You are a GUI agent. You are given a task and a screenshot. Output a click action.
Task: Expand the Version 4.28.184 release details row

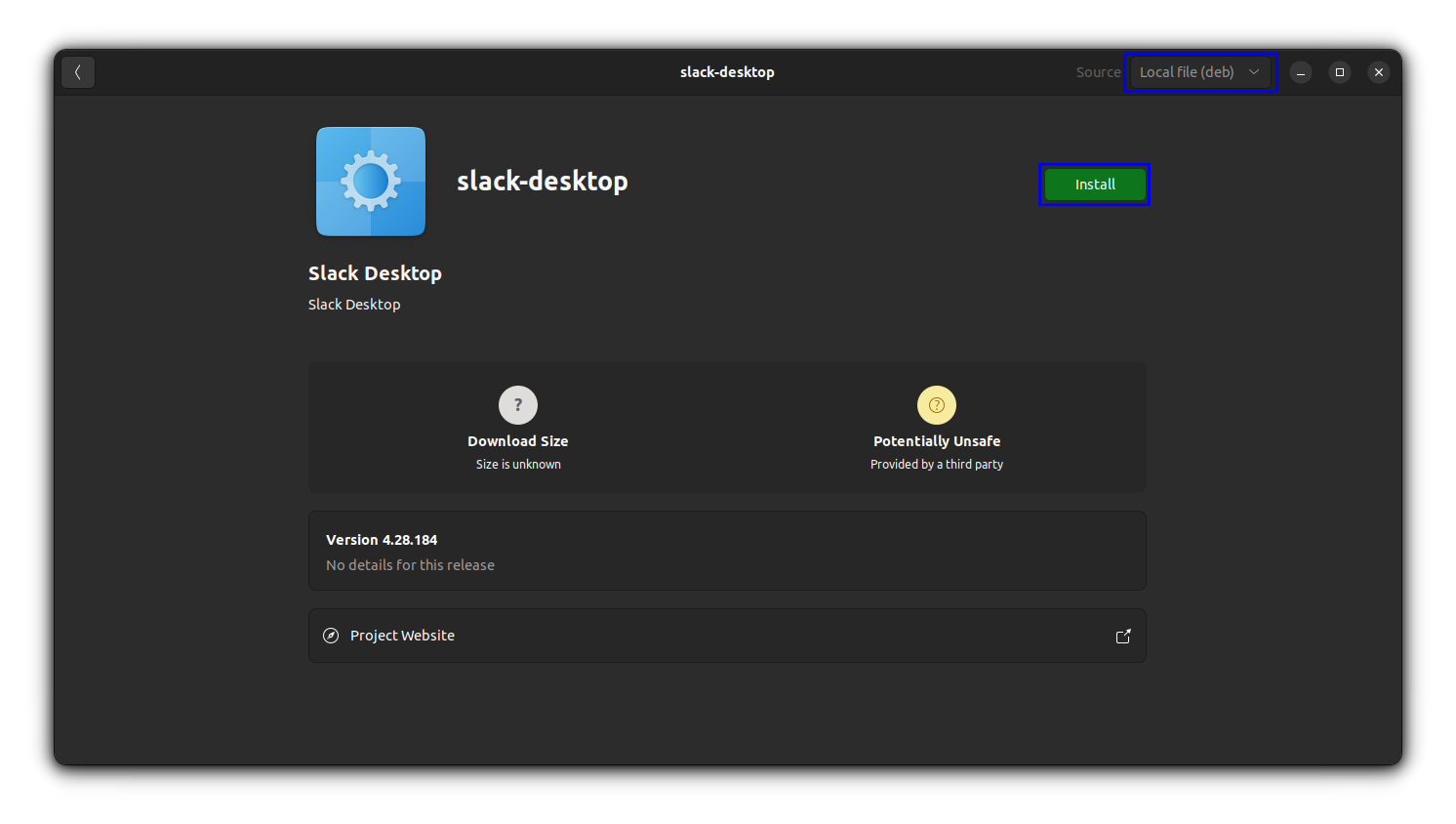726,551
